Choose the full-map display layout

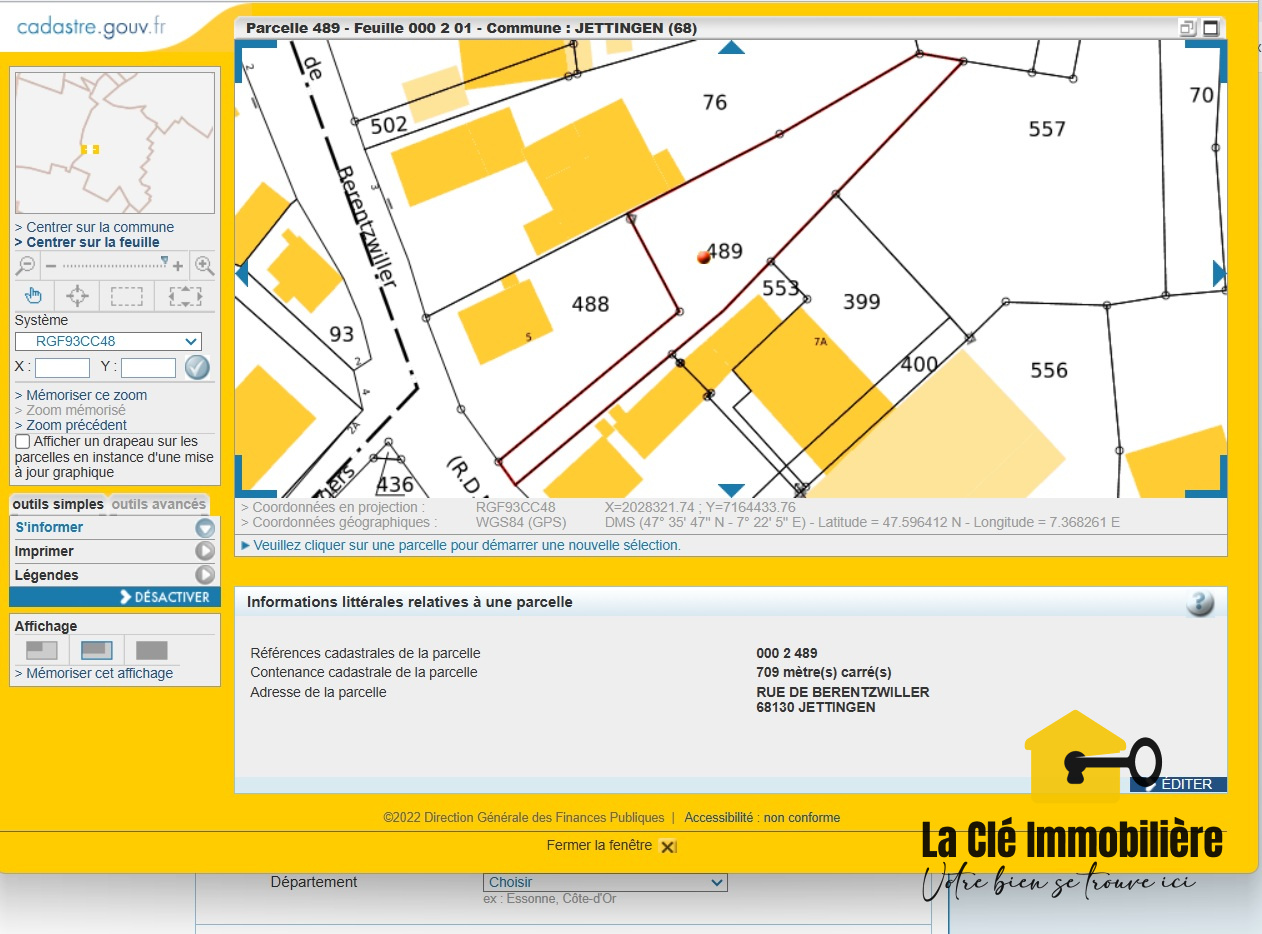pyautogui.click(x=151, y=650)
